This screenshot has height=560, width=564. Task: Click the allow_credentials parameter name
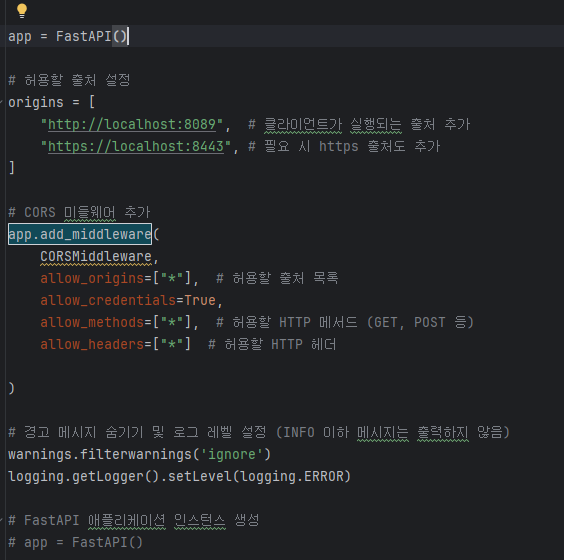click(108, 301)
